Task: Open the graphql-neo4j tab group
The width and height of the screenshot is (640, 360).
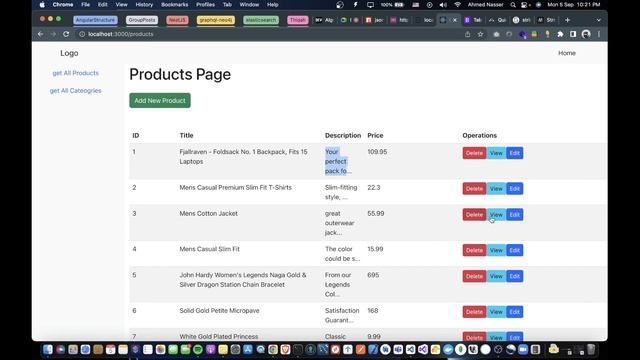Action: 216,20
